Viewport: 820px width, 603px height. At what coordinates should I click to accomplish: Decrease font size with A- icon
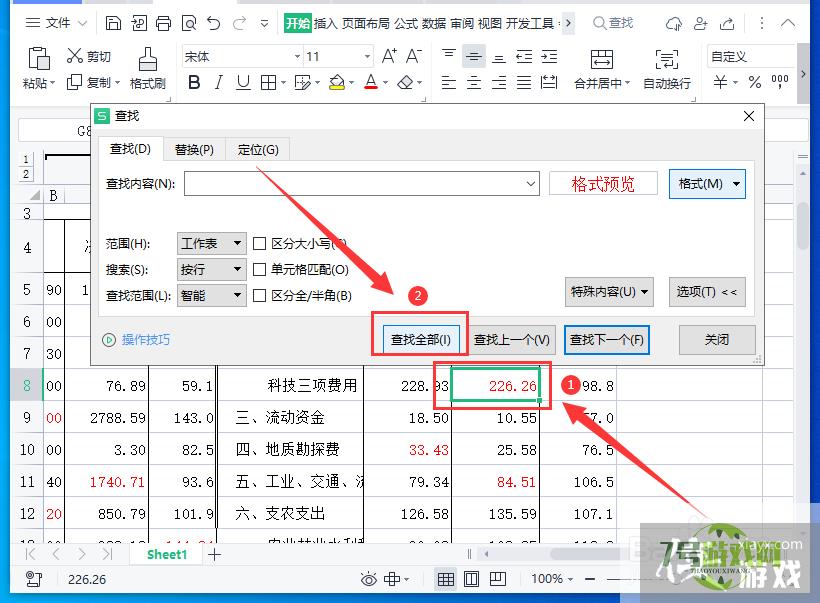413,56
